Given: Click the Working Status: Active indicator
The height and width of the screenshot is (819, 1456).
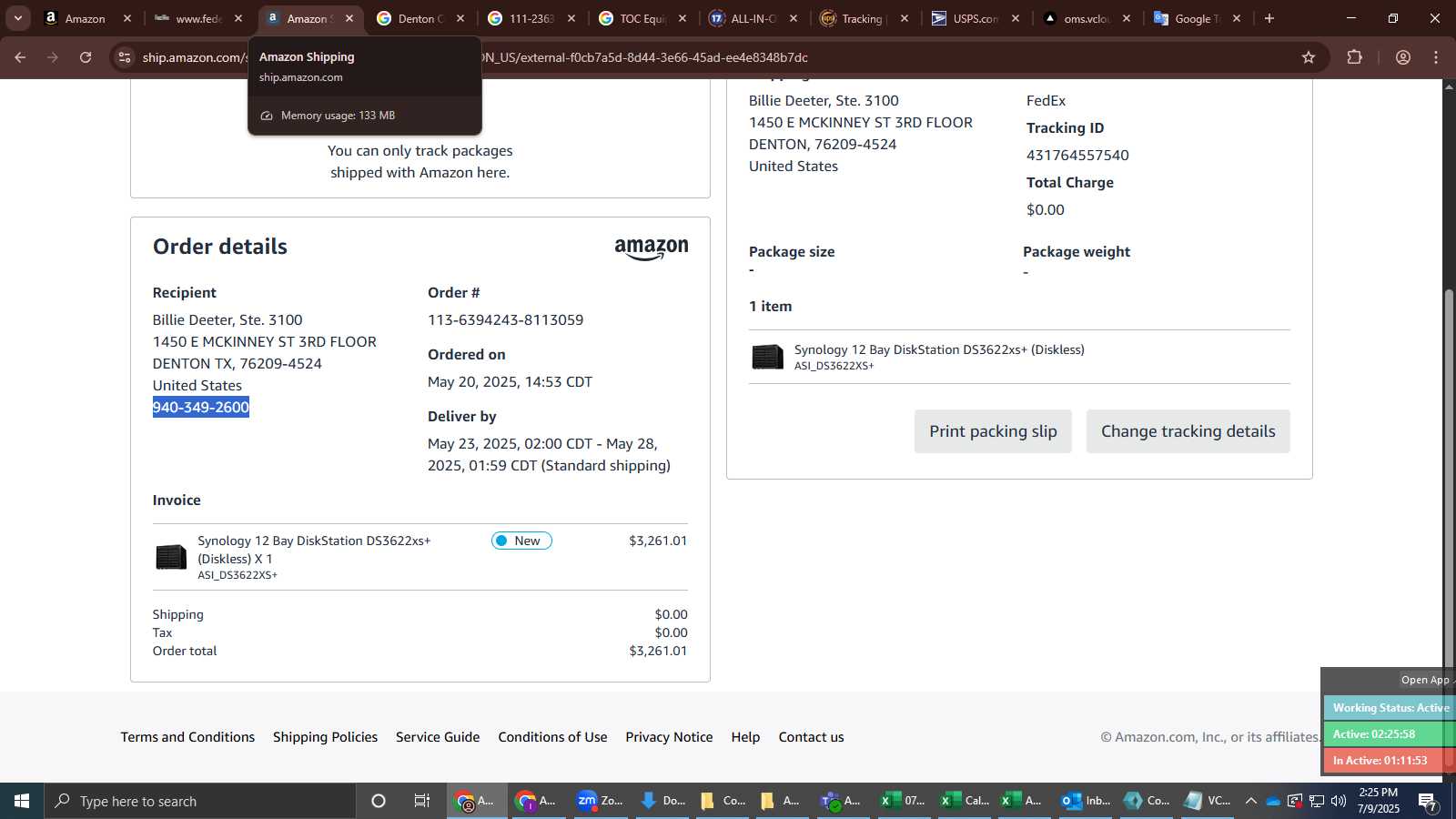Looking at the screenshot, I should pos(1390,708).
